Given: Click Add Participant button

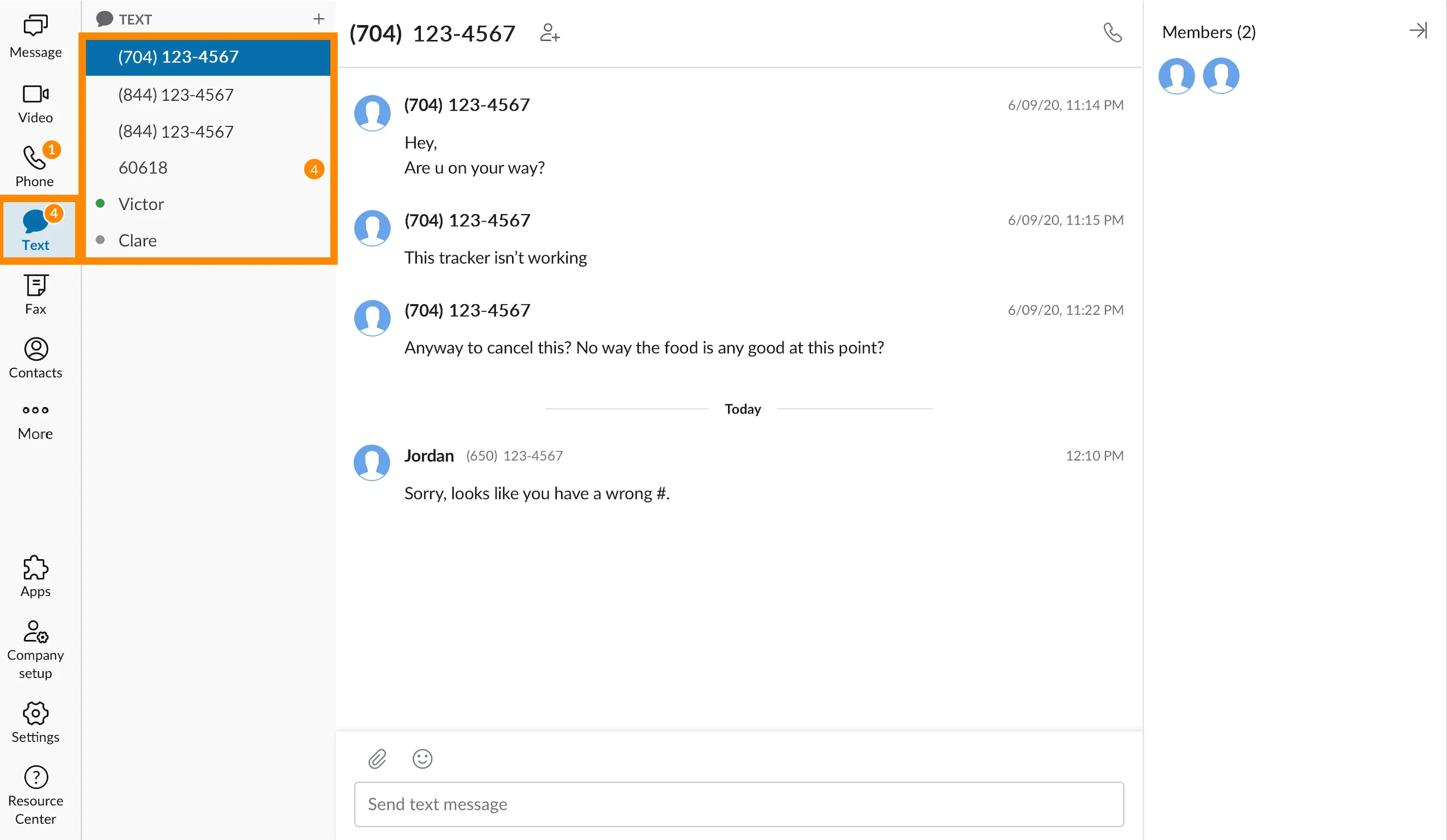Looking at the screenshot, I should pos(548,33).
